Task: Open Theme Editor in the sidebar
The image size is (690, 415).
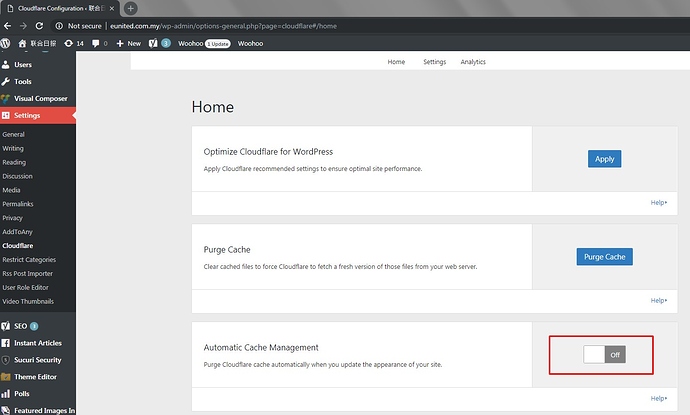Action: pyautogui.click(x=38, y=377)
